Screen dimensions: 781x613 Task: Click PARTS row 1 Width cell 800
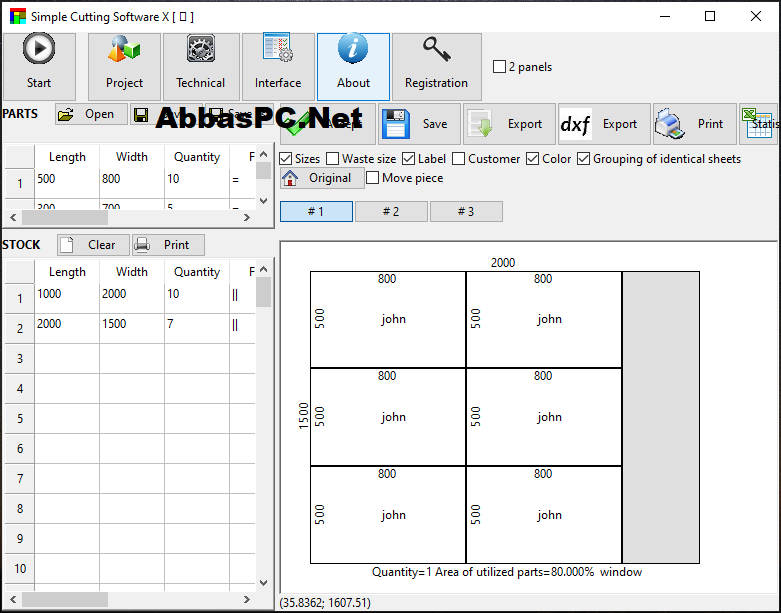coord(131,183)
